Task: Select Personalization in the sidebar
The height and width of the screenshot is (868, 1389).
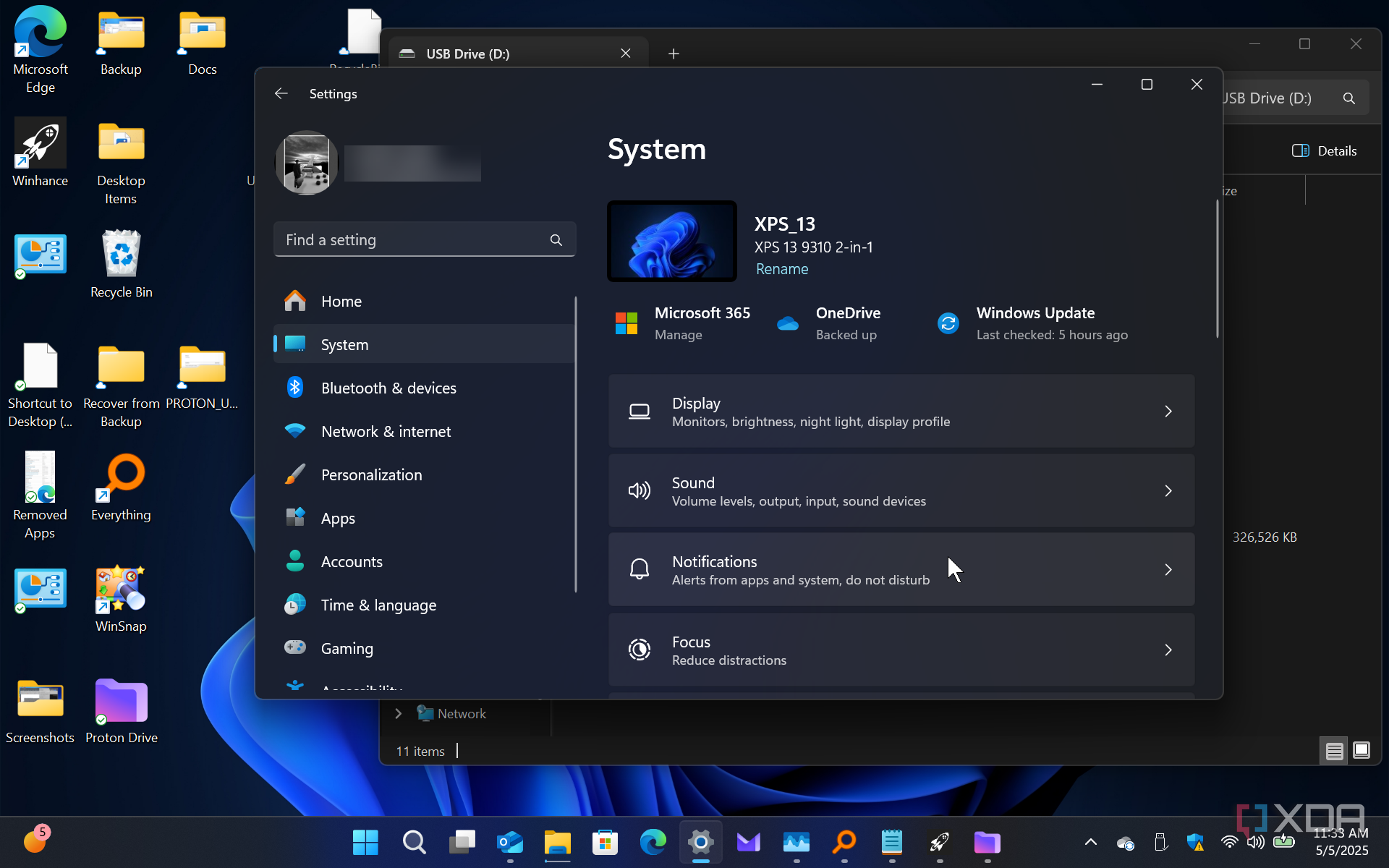Action: [x=371, y=475]
